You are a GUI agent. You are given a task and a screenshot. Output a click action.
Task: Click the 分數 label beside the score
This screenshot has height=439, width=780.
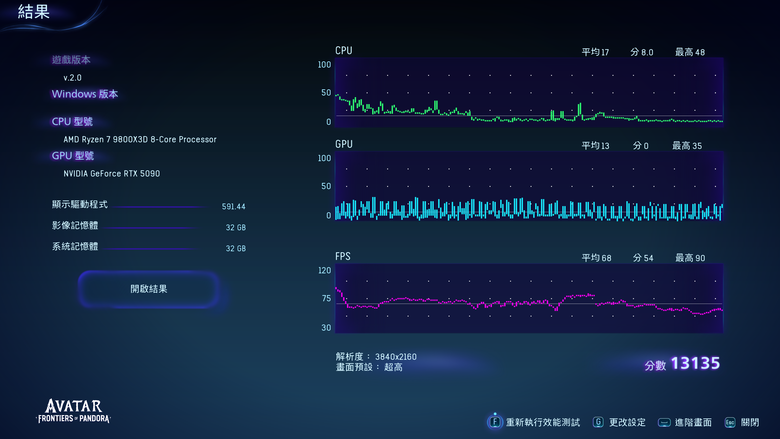tap(655, 365)
